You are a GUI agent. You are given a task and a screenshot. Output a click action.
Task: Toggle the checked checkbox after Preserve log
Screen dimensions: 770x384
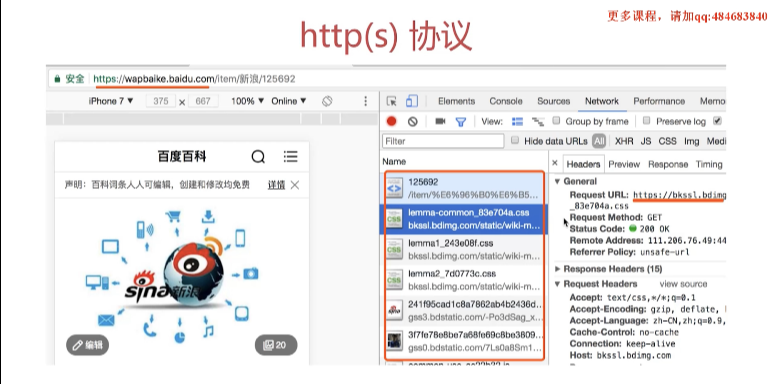coord(717,120)
